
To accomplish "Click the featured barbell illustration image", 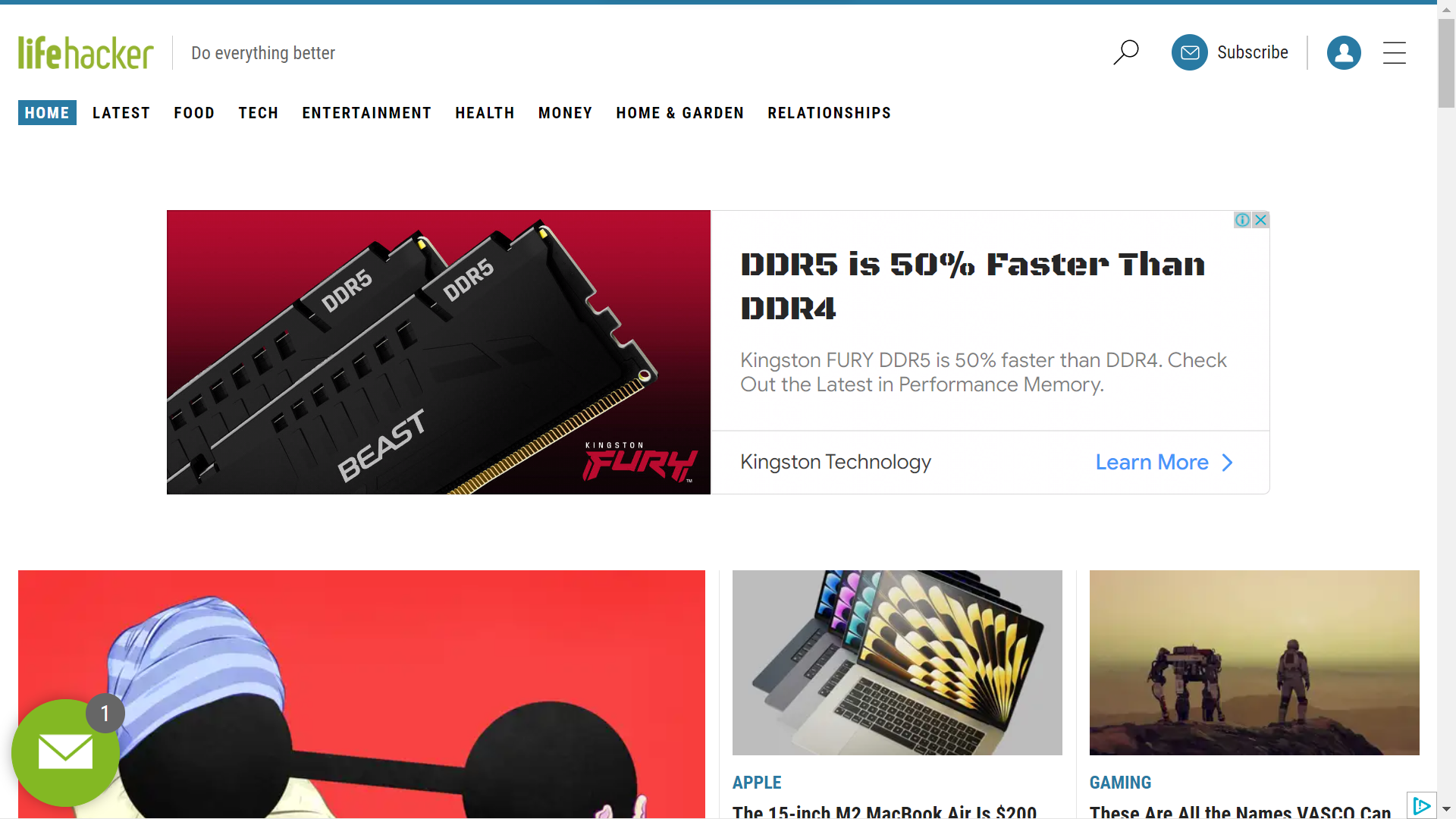I will (x=362, y=694).
